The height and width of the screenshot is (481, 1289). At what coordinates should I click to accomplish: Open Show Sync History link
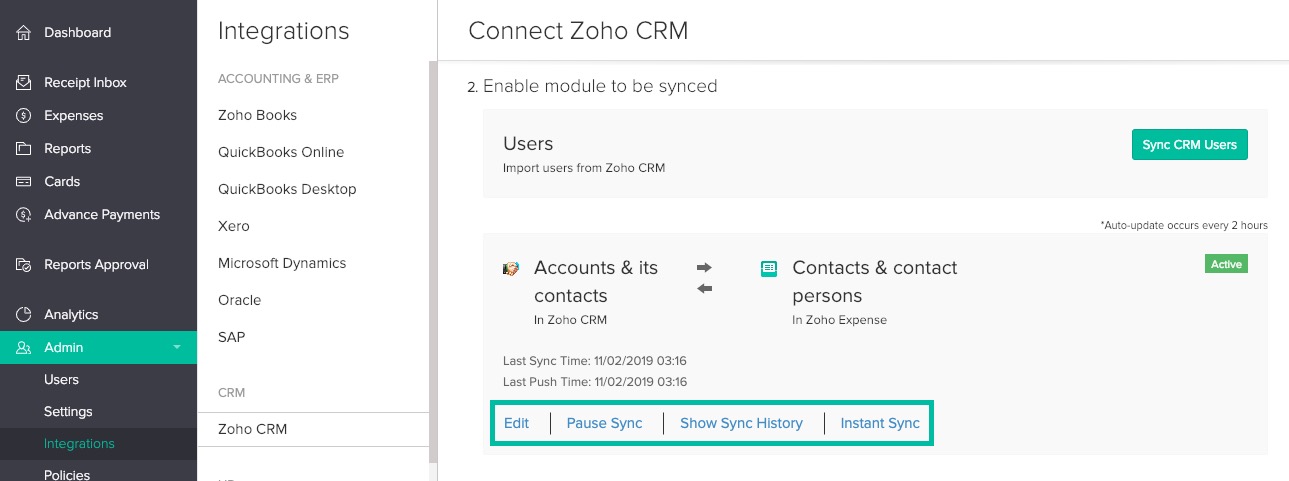click(x=741, y=423)
